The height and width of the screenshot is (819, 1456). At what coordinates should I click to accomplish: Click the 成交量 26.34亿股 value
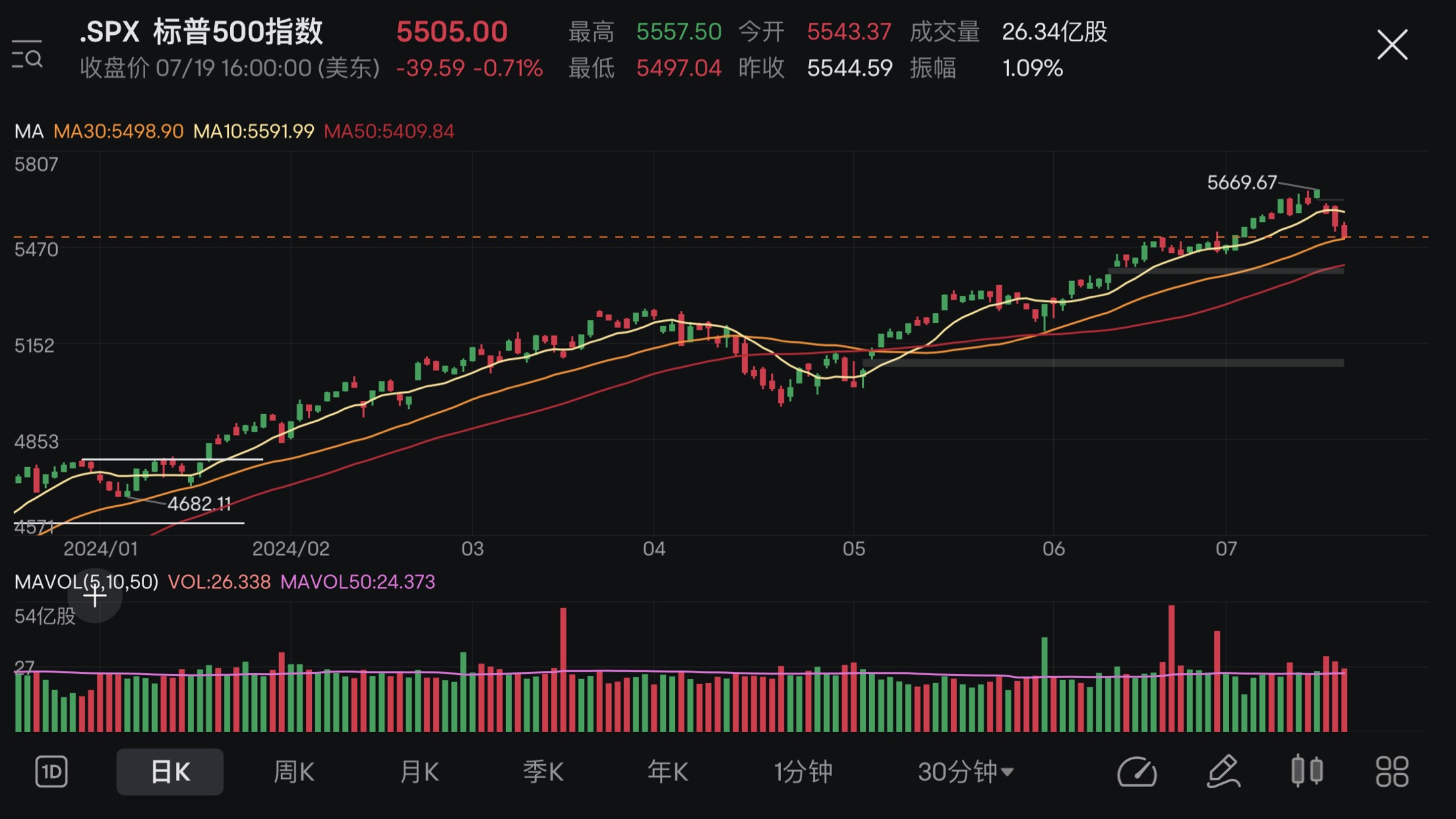pos(1055,31)
